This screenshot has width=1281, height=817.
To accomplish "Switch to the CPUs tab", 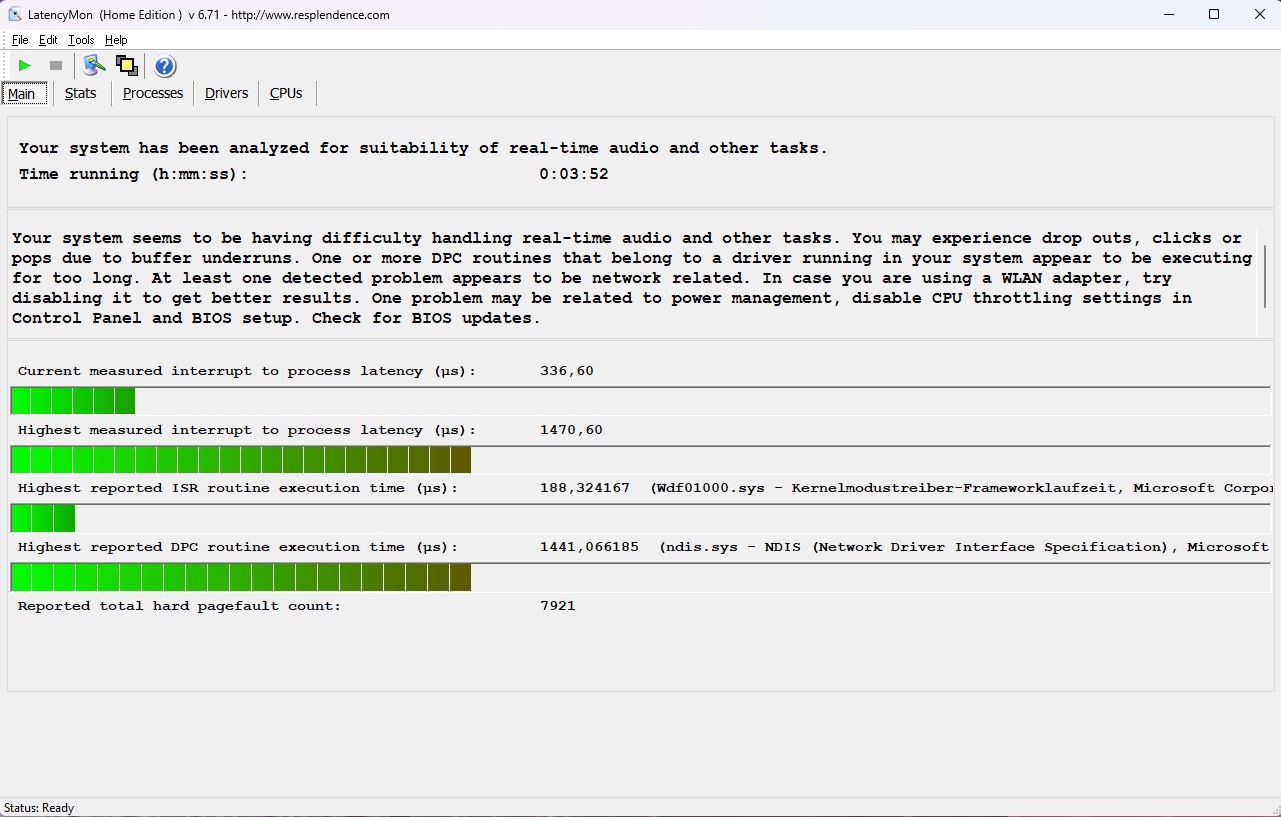I will (x=286, y=93).
